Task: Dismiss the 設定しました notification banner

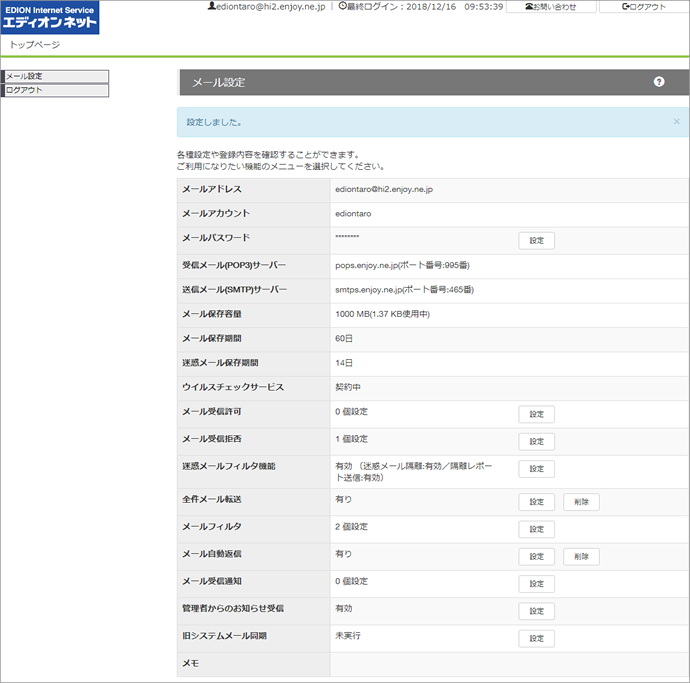Action: (x=676, y=121)
